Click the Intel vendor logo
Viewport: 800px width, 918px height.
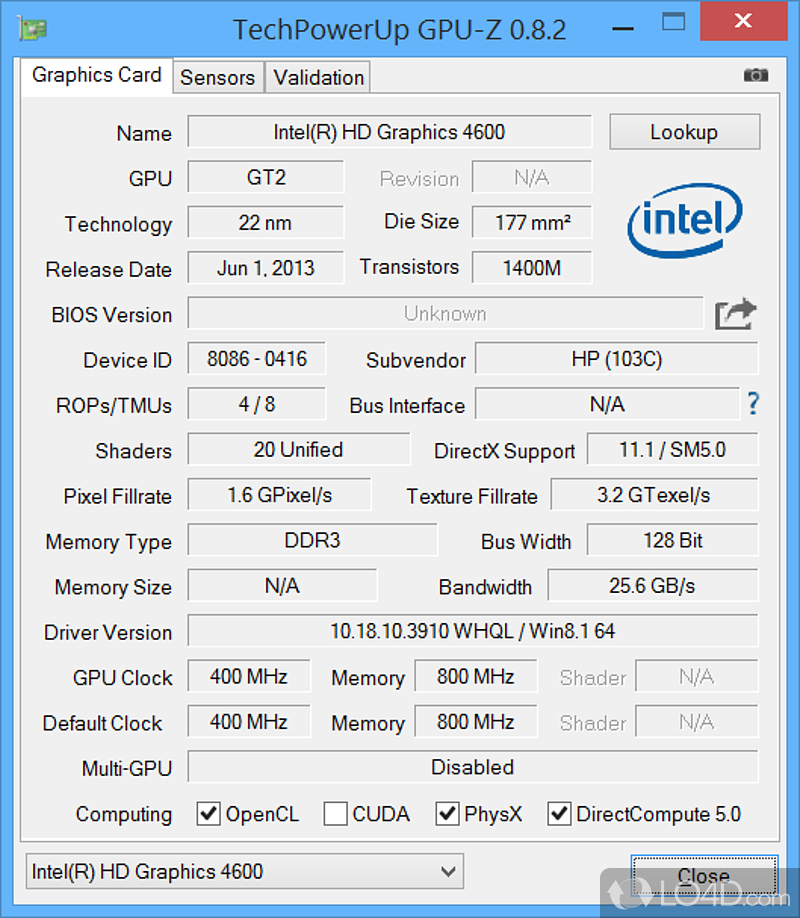(686, 220)
